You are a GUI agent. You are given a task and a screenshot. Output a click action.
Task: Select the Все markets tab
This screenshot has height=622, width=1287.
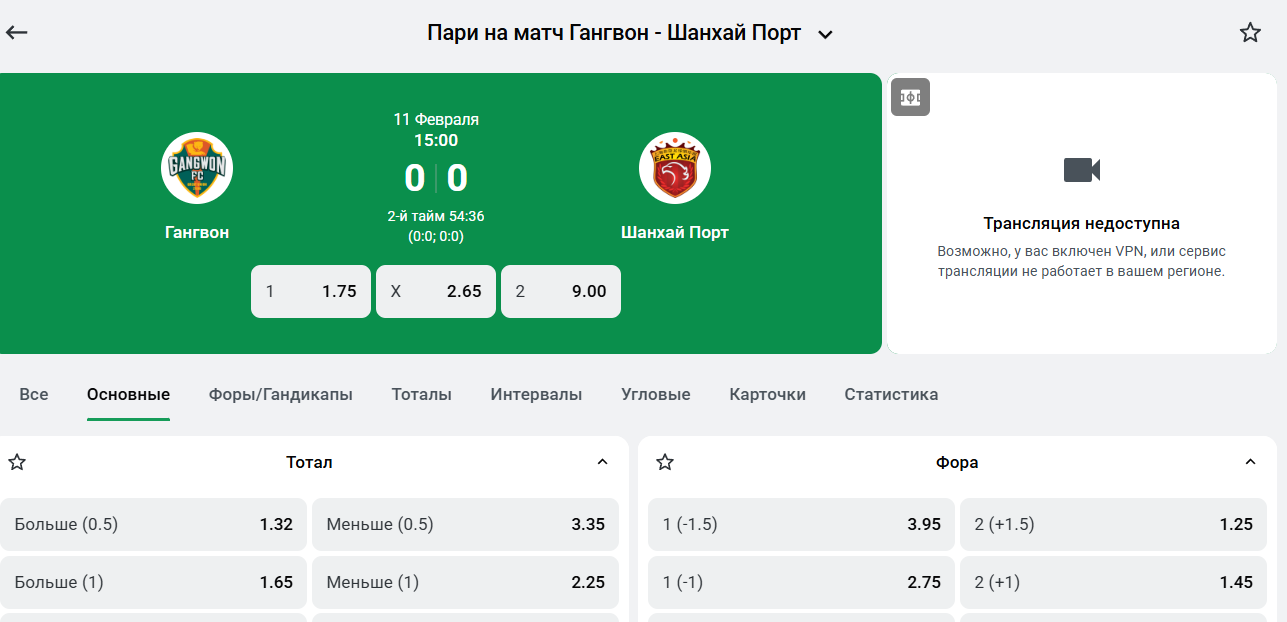click(x=33, y=394)
